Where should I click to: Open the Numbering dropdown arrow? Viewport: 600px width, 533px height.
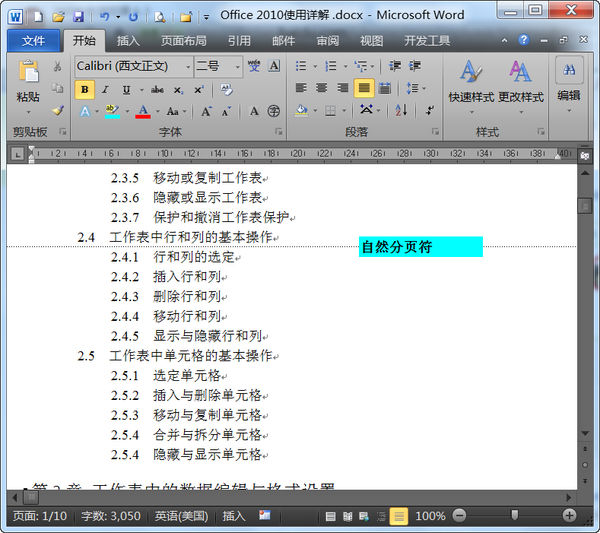tap(345, 67)
